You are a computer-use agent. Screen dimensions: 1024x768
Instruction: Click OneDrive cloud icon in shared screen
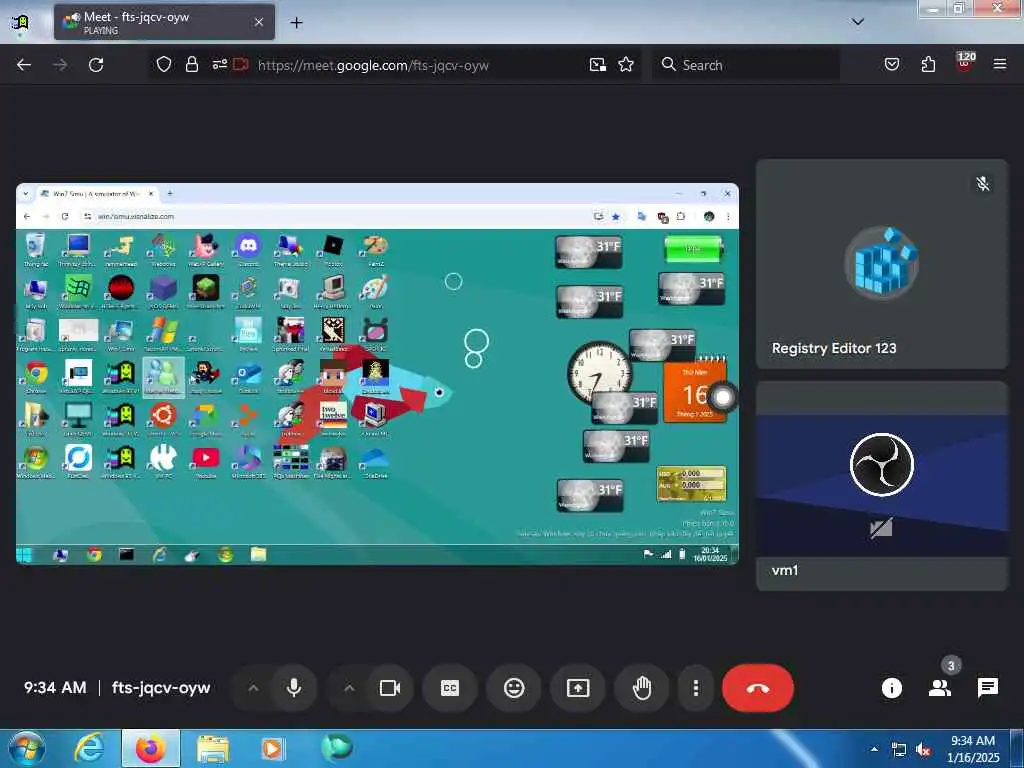click(376, 462)
